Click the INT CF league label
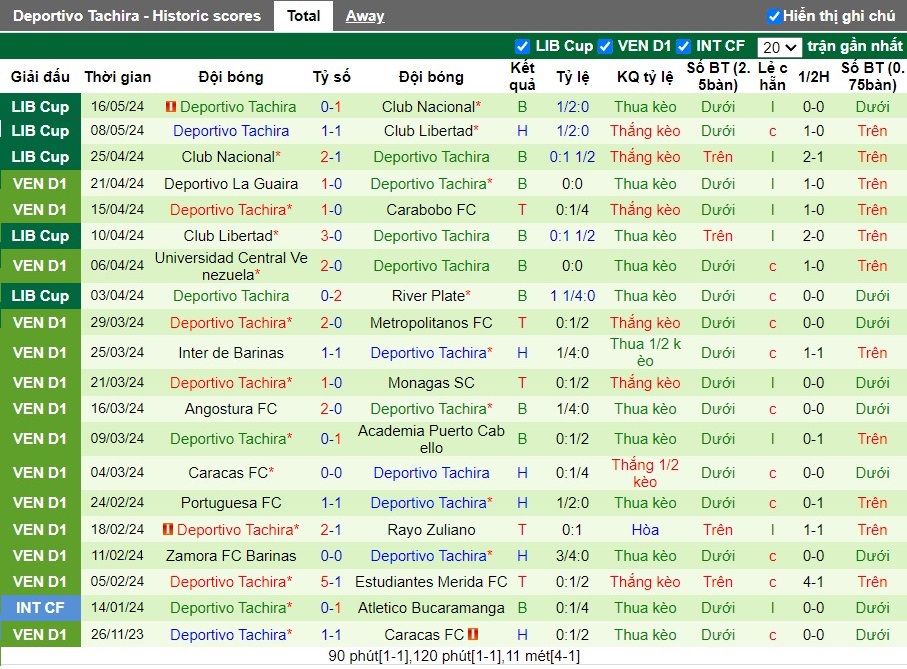907x669 pixels. point(40,608)
